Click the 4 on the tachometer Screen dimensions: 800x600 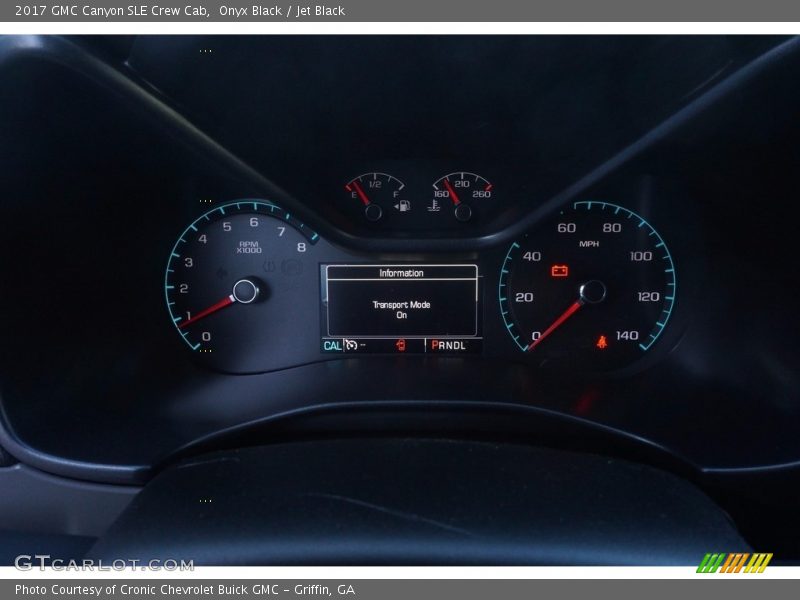coord(203,239)
